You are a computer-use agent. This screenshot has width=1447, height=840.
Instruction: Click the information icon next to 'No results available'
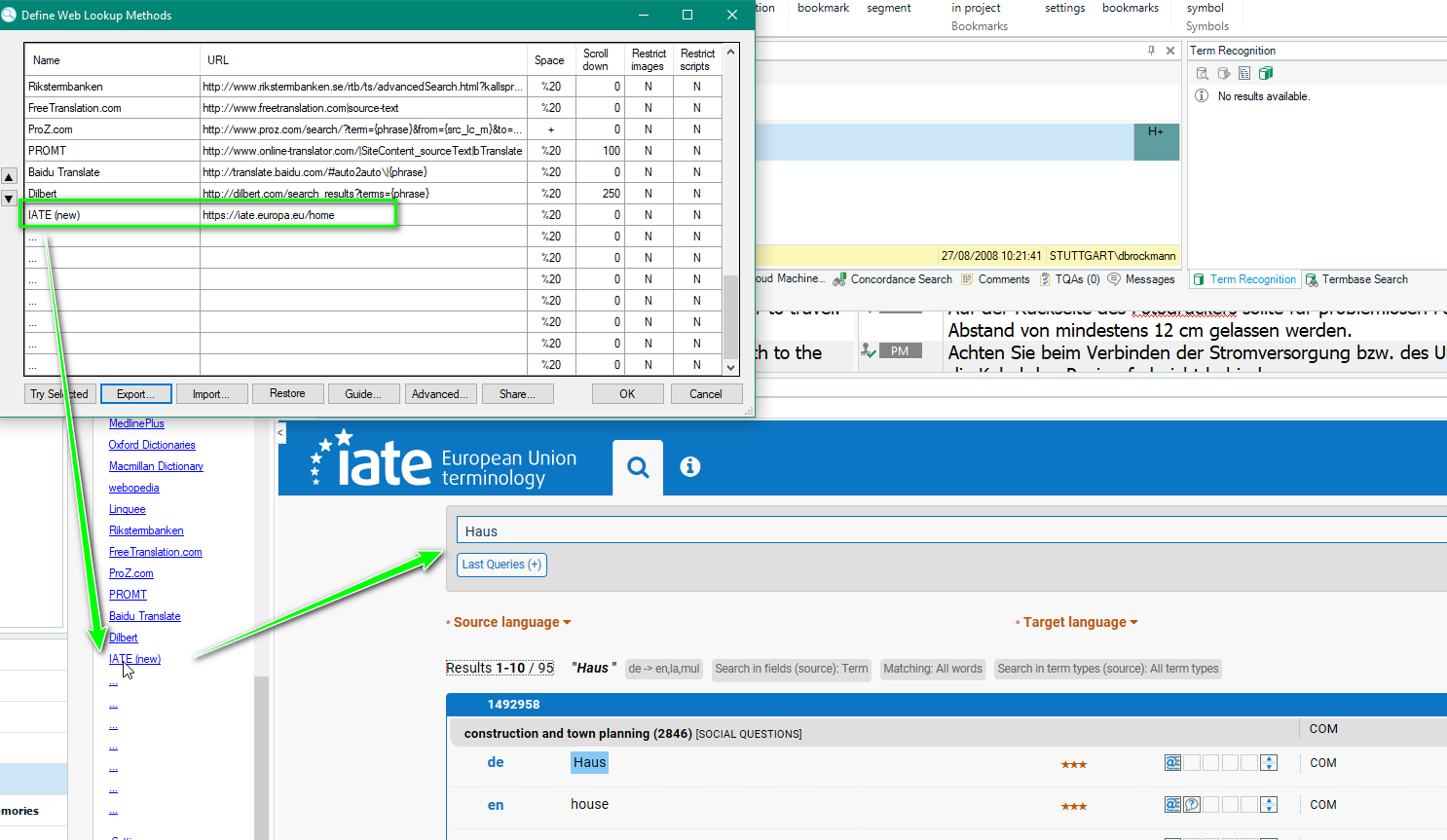[x=1202, y=96]
